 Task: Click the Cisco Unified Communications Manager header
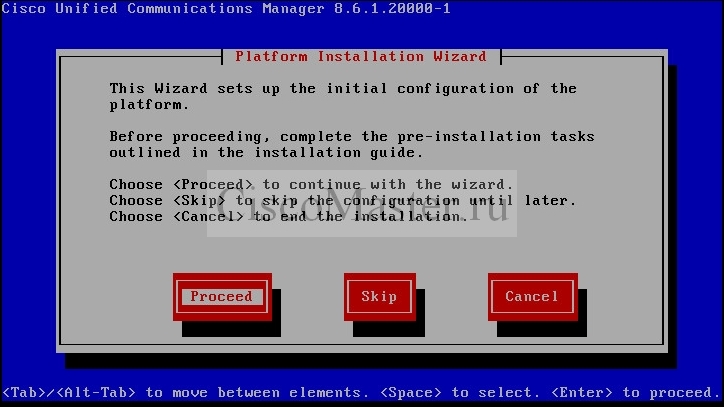[163, 8]
